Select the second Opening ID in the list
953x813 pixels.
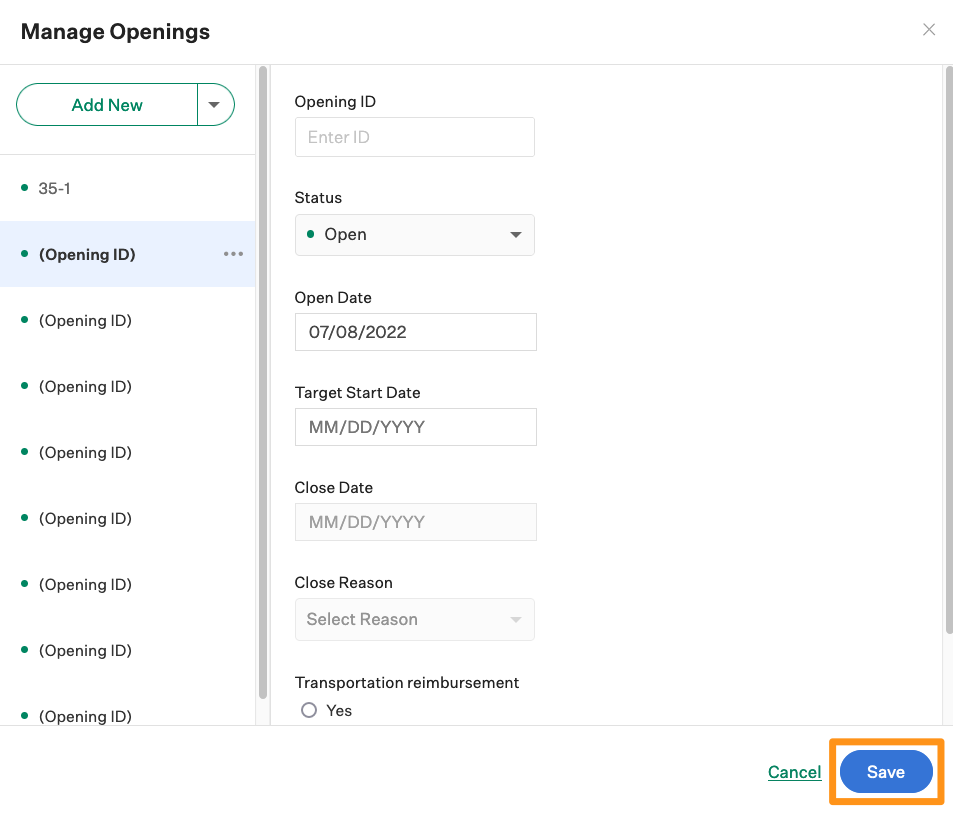87,320
